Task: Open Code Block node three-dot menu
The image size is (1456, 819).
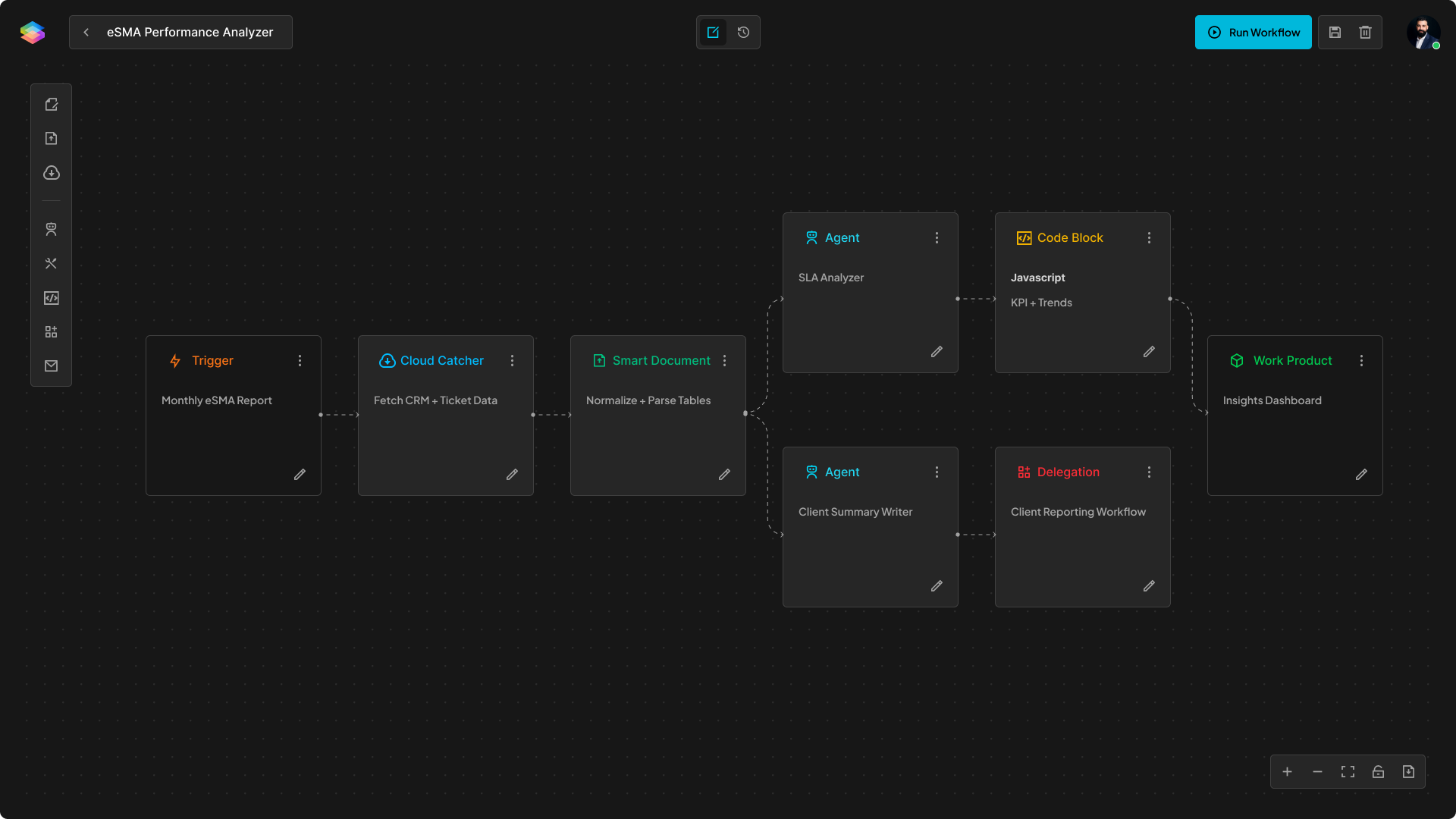Action: pyautogui.click(x=1149, y=238)
